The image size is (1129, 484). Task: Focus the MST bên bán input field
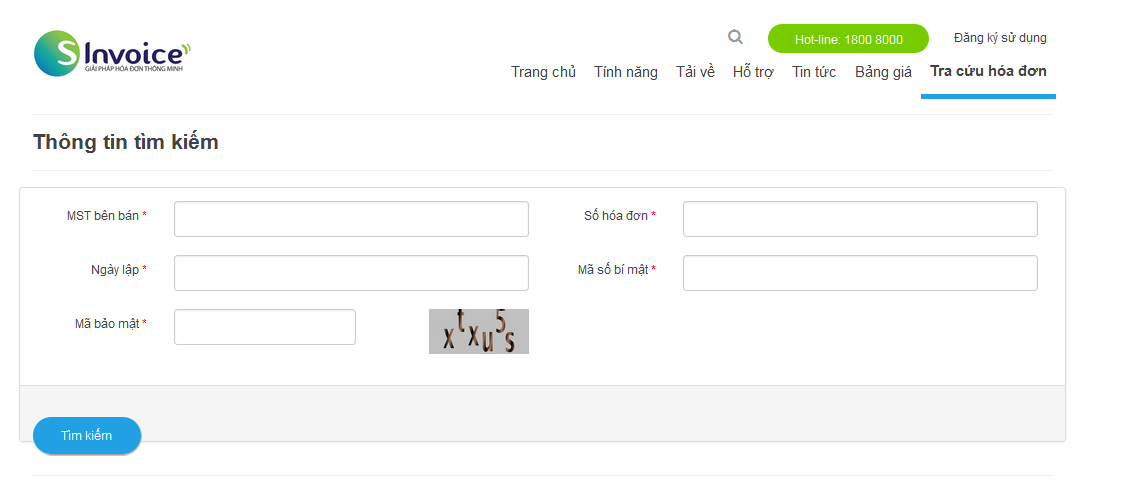351,219
